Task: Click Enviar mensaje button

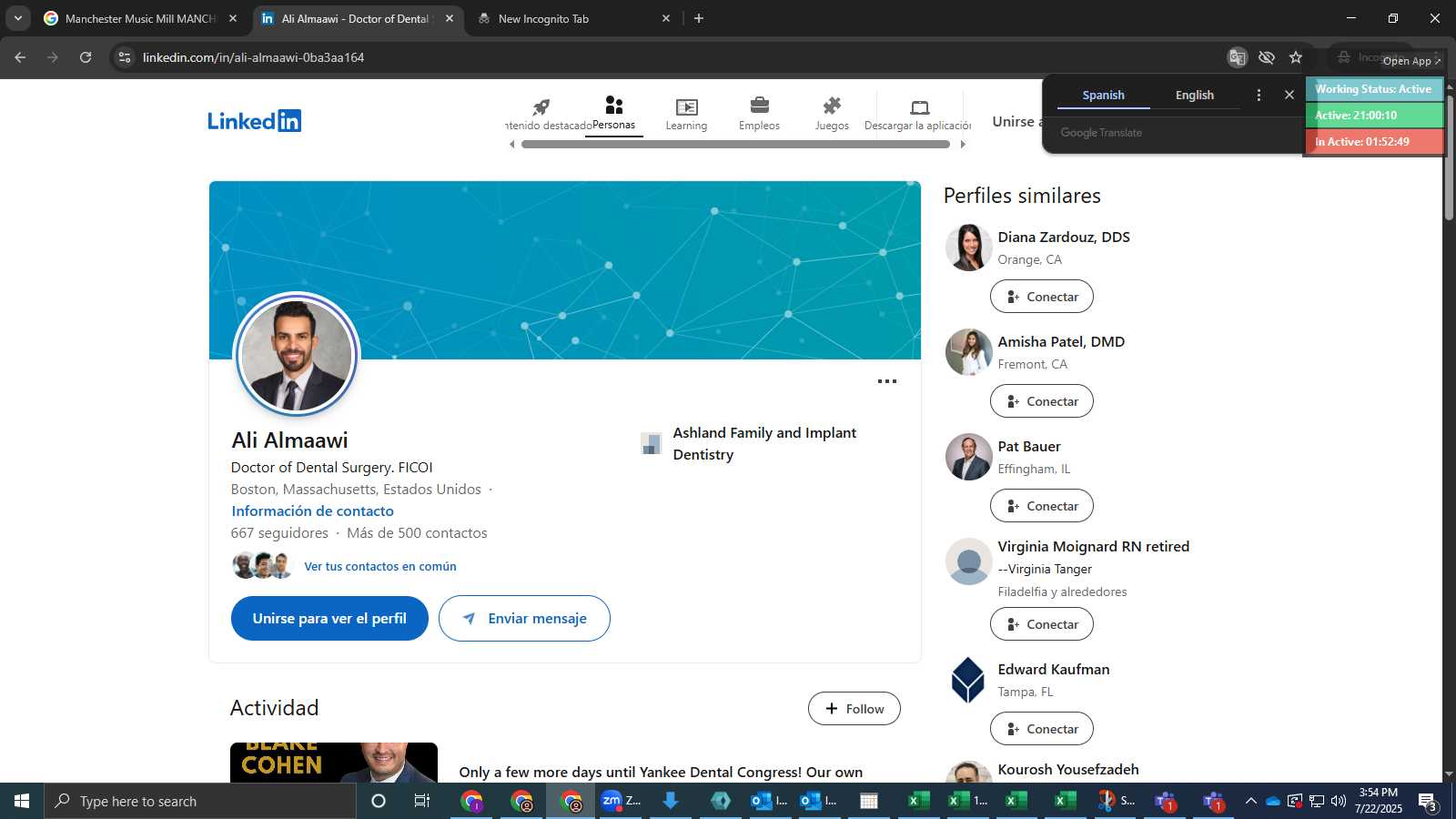Action: pos(524,619)
